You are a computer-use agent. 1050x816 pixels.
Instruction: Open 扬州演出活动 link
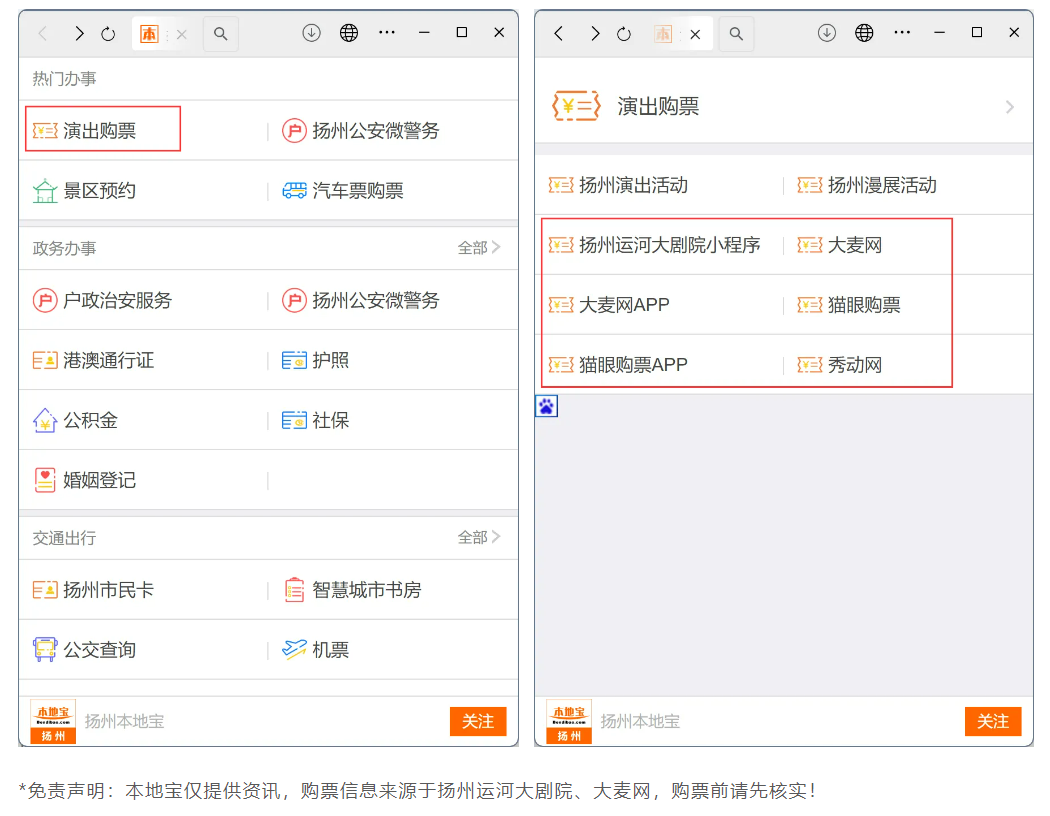pos(618,185)
